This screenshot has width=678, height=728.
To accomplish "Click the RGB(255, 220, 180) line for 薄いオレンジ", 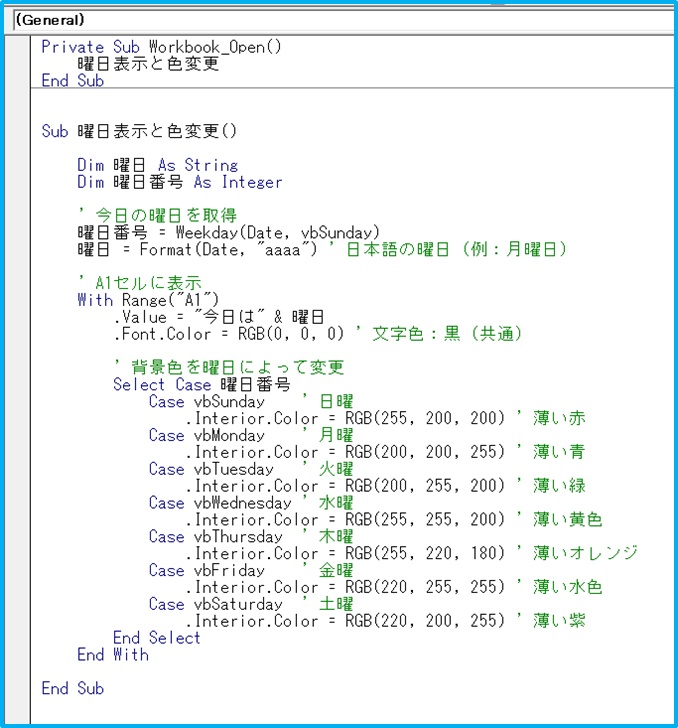I will [x=411, y=553].
